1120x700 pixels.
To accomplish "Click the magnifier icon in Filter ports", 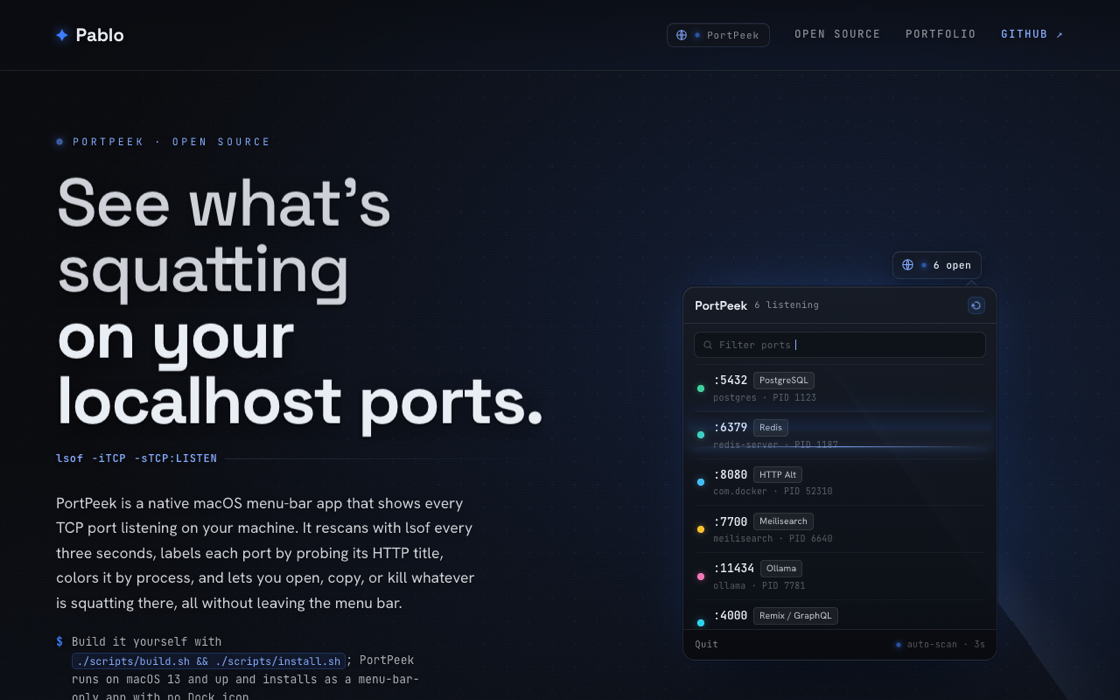I will click(707, 345).
